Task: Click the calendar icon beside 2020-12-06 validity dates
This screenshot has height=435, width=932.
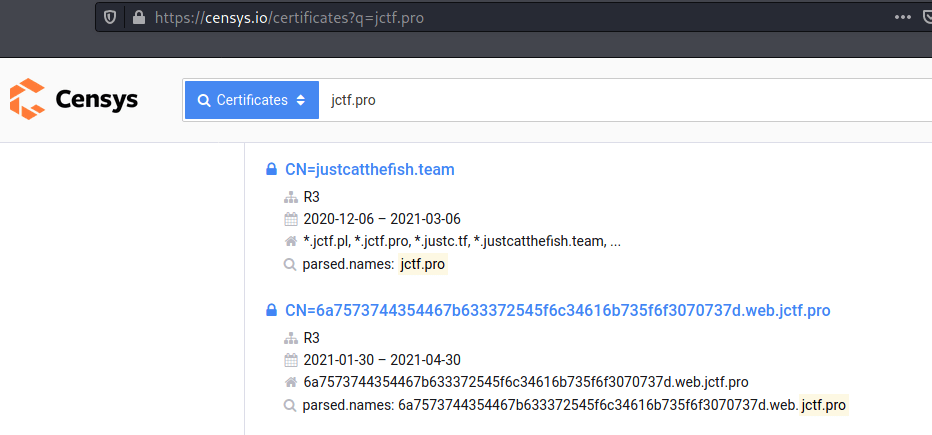Action: coord(291,219)
